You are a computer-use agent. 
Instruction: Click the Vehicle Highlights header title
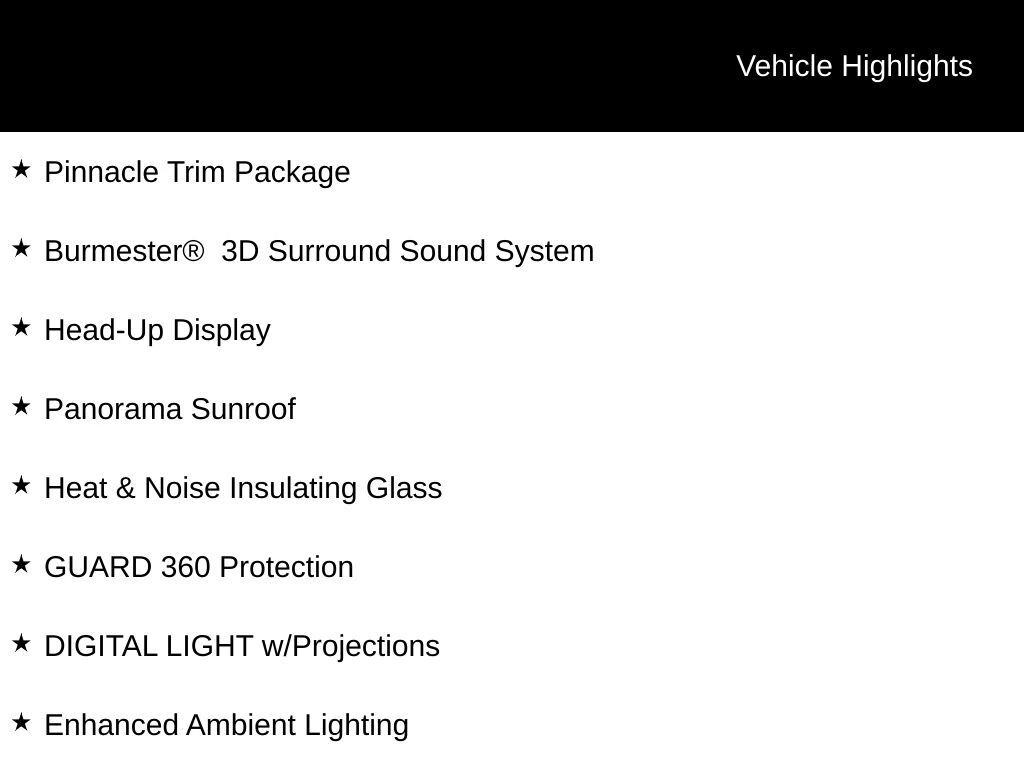click(854, 66)
